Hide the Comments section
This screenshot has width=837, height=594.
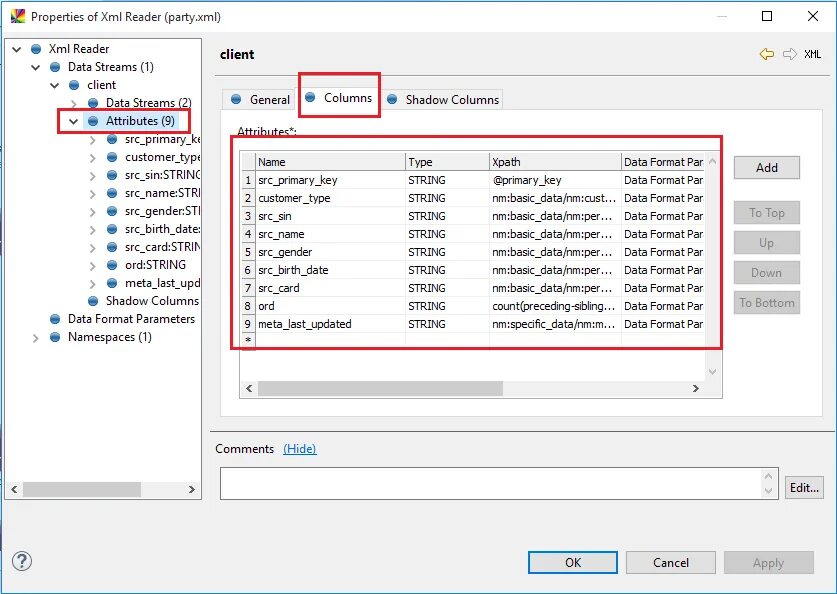299,450
